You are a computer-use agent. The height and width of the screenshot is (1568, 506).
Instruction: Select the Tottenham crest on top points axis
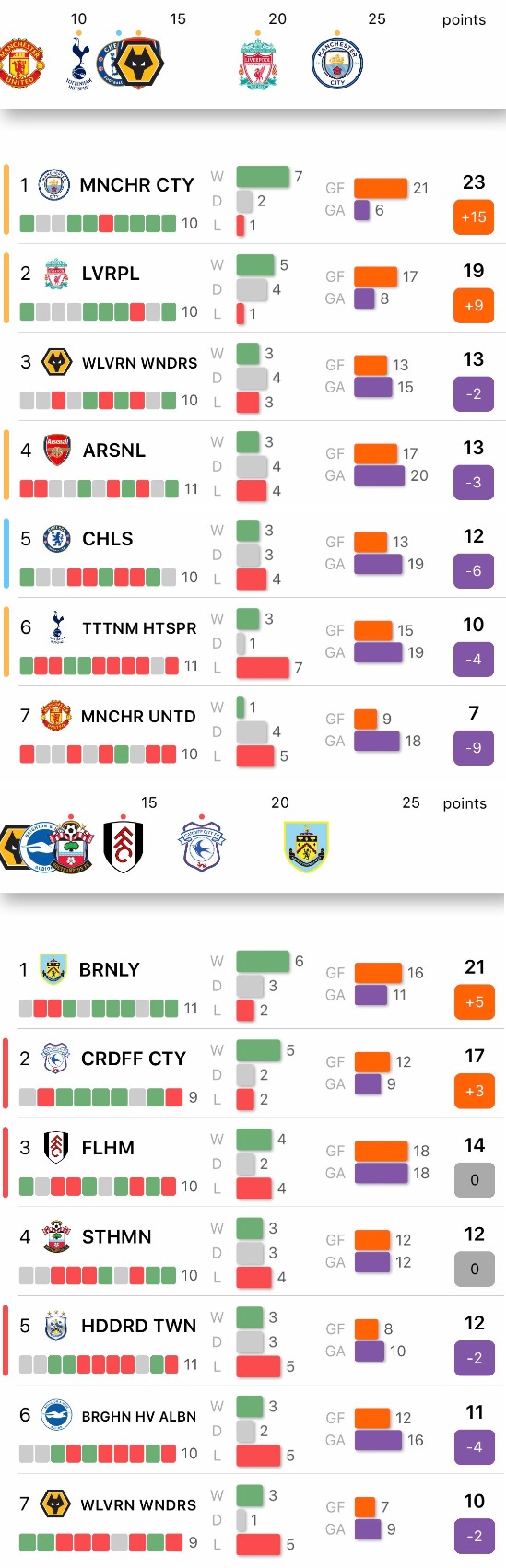pos(79,63)
